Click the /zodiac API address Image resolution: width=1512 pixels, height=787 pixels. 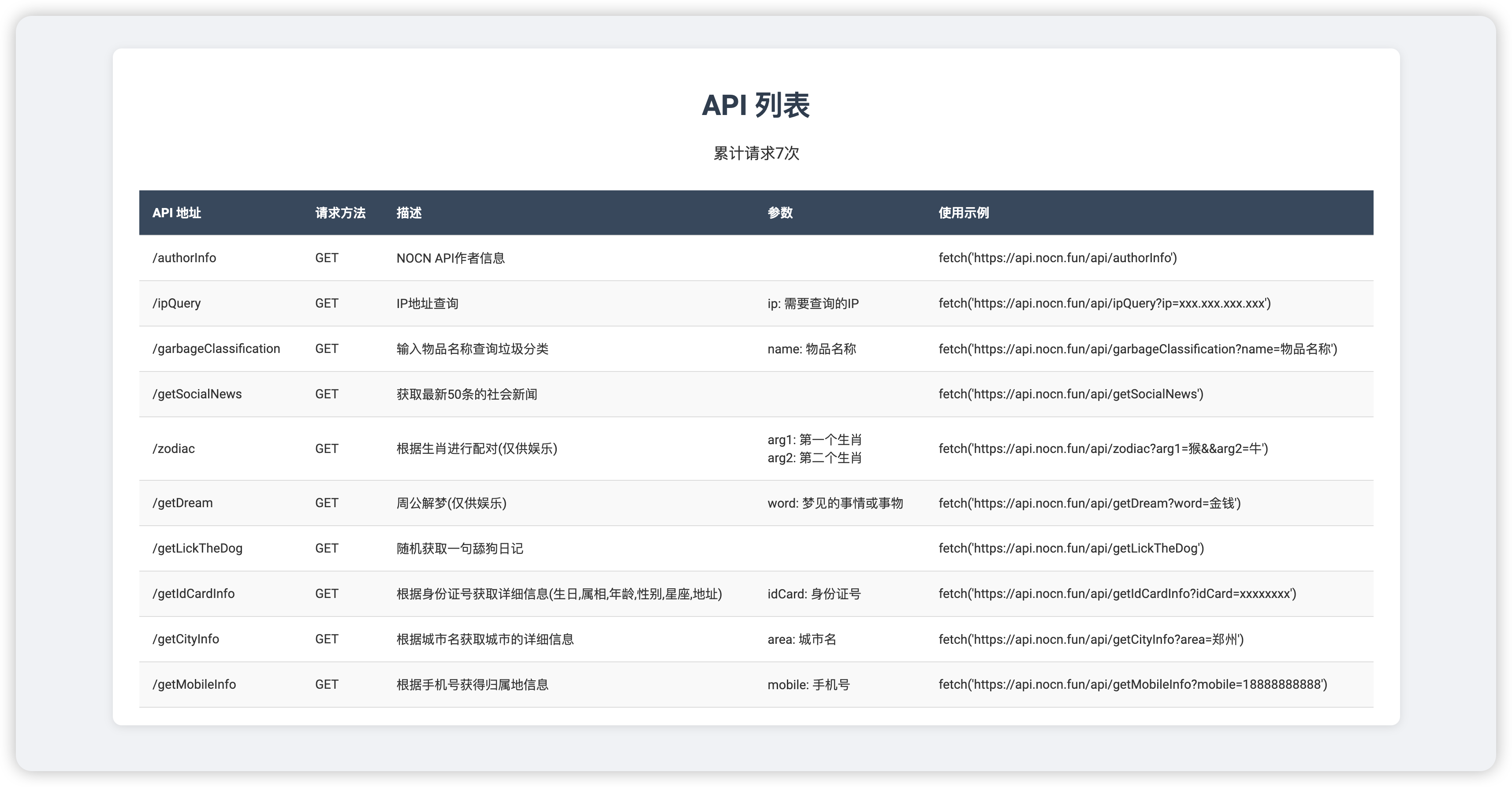pyautogui.click(x=174, y=449)
